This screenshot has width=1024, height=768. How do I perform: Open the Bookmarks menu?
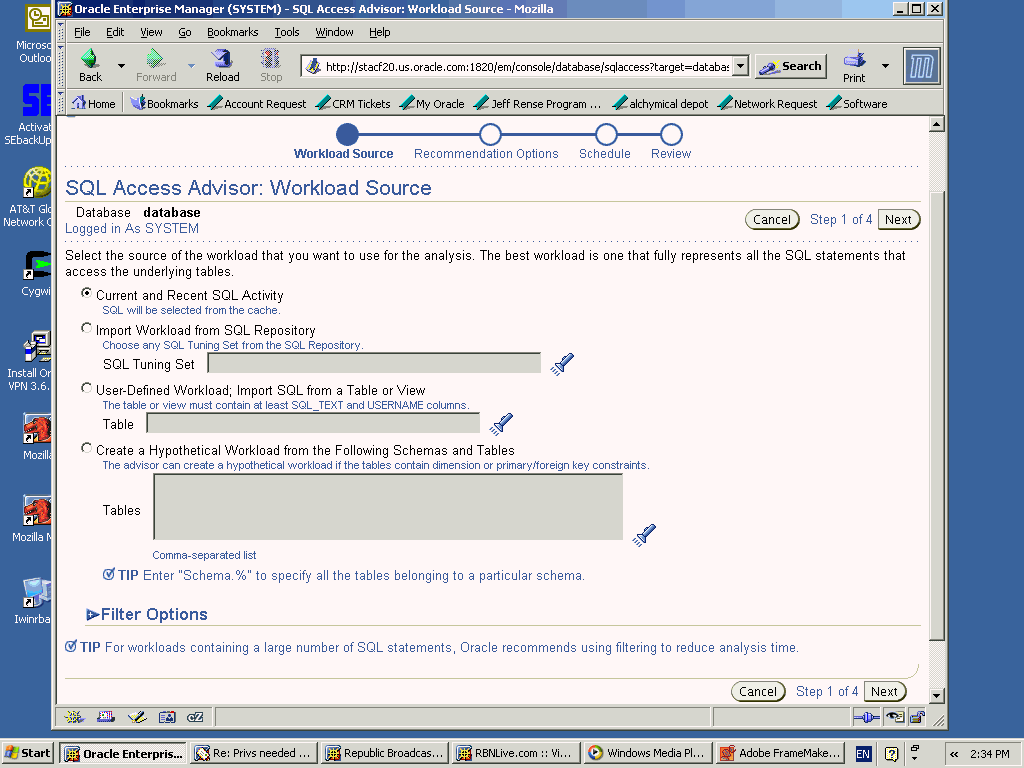tap(232, 32)
